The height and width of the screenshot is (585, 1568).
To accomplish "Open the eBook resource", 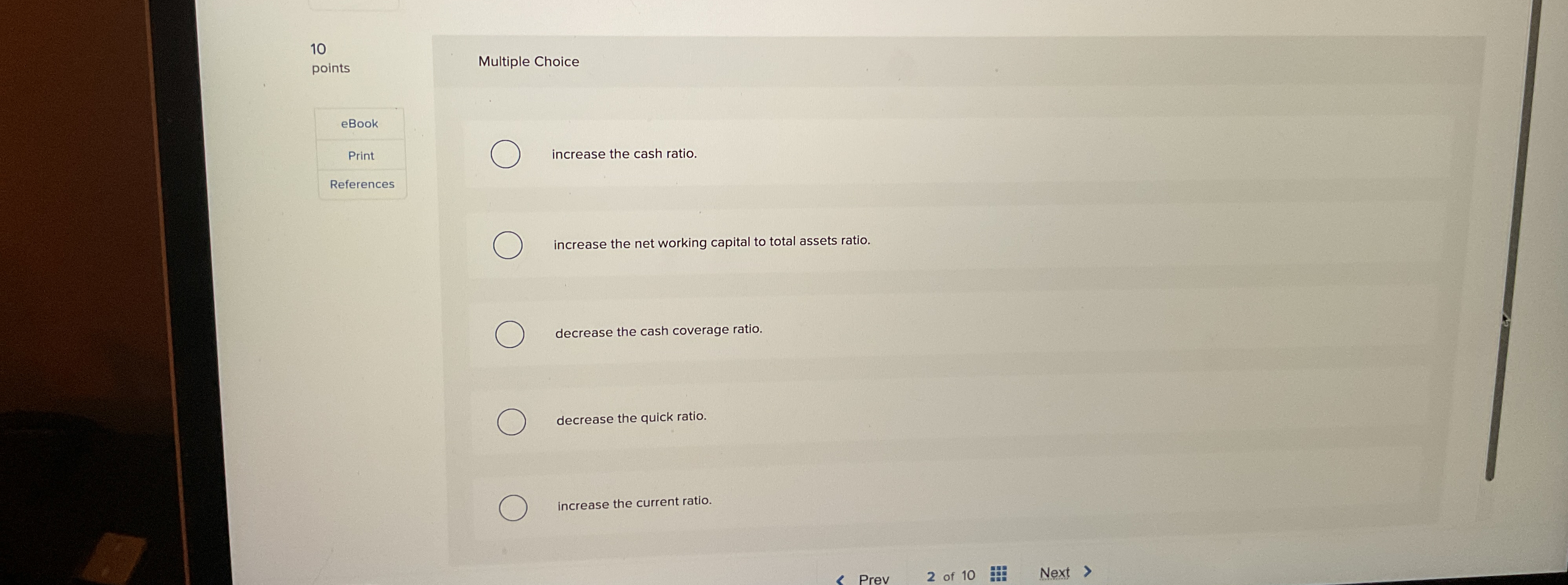I will (360, 123).
